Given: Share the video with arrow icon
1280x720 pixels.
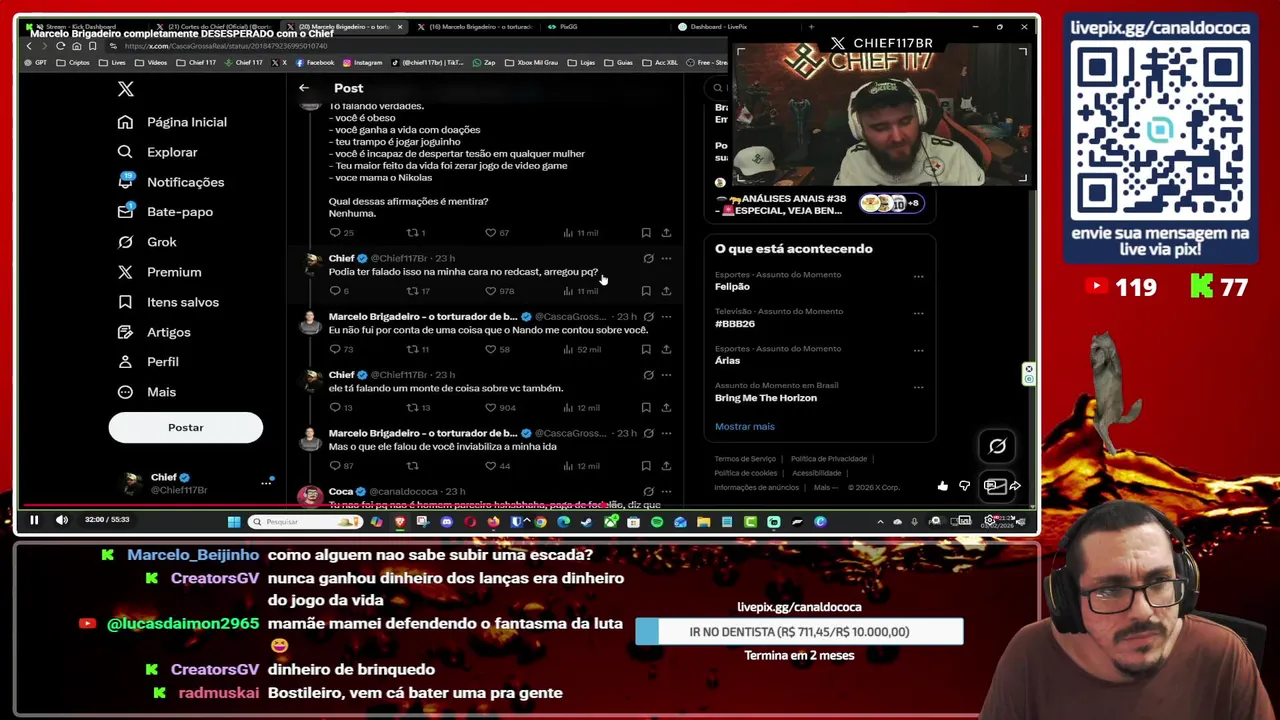Looking at the screenshot, I should [1015, 486].
